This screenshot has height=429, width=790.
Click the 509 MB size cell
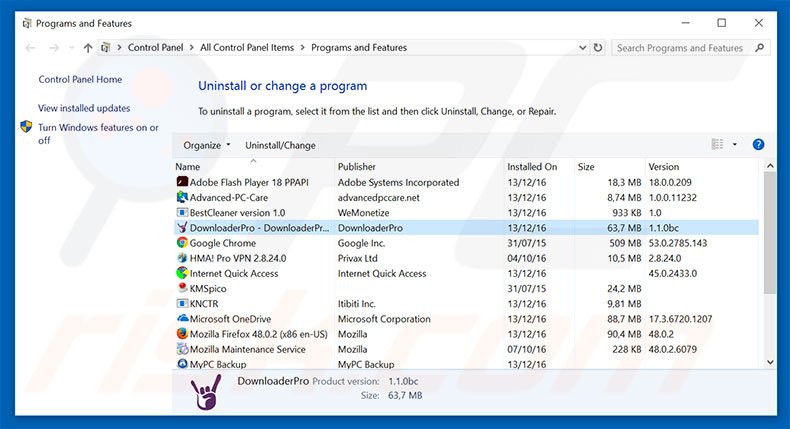tap(625, 243)
